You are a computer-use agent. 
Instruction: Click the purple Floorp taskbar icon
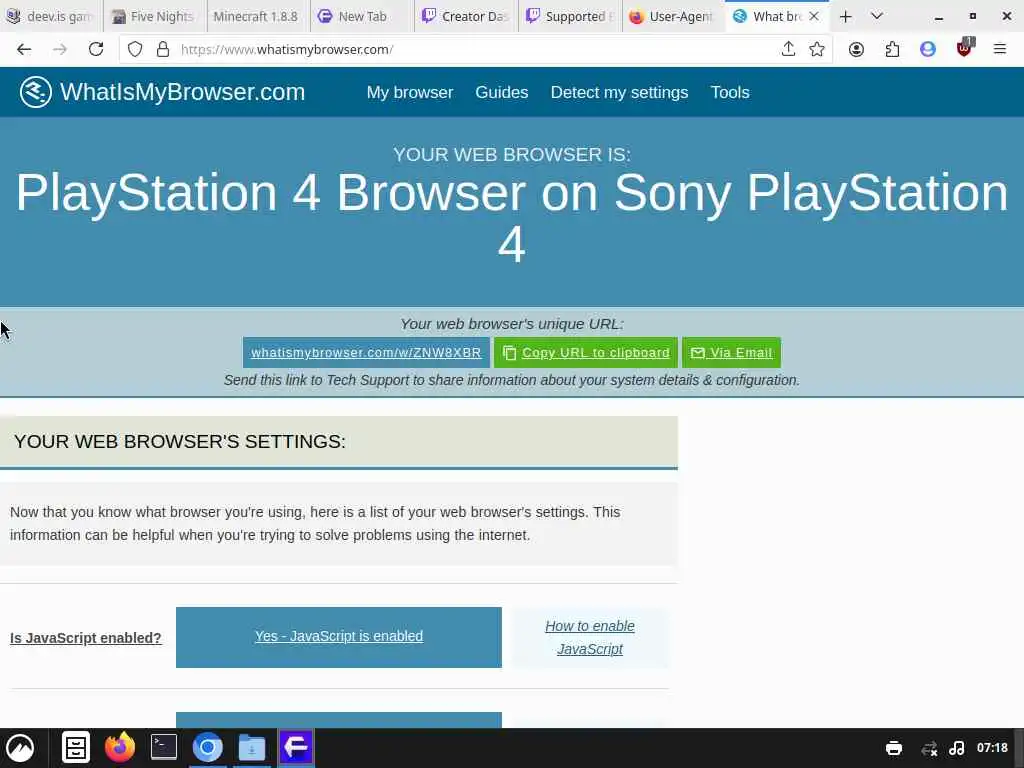[x=296, y=748]
